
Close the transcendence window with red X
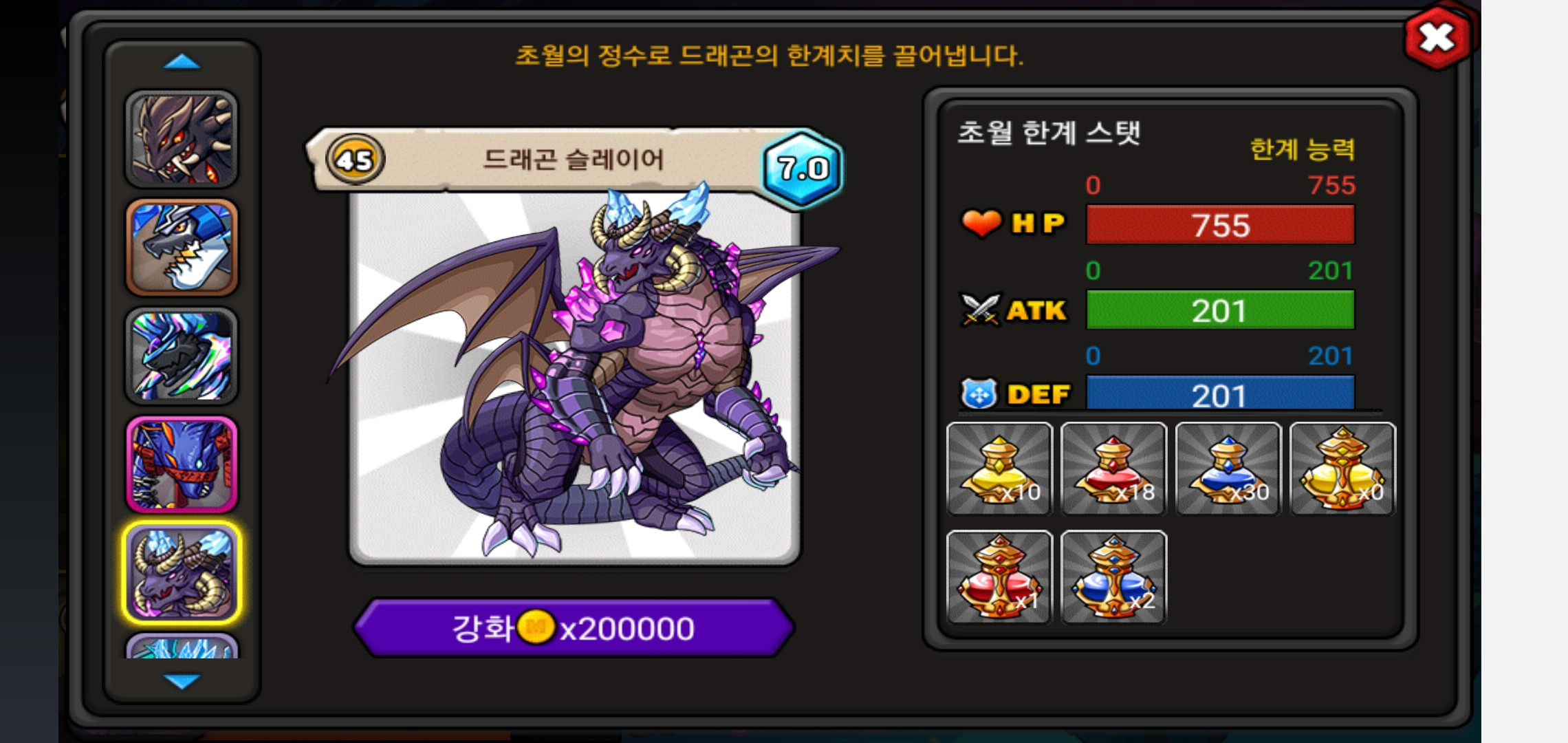coord(1437,37)
